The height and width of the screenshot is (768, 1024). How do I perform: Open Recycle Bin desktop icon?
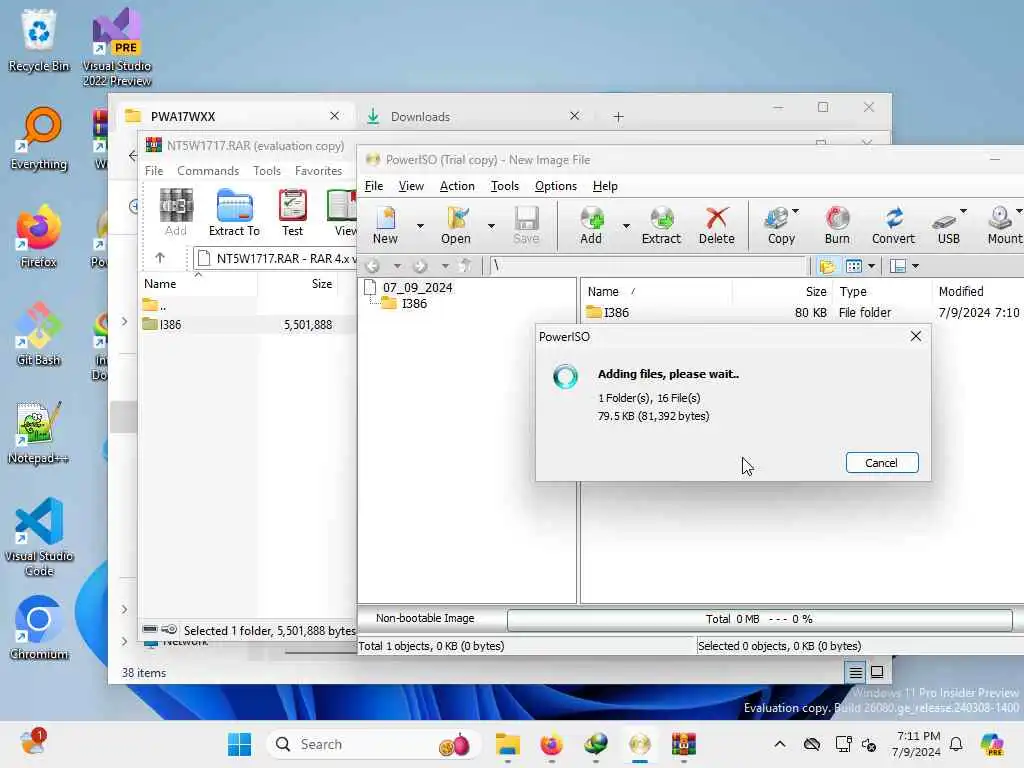pos(39,40)
